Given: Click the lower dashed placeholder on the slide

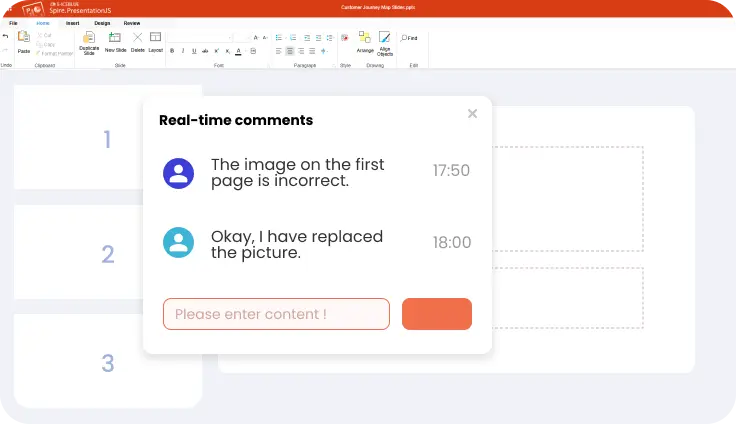Looking at the screenshot, I should (x=567, y=298).
